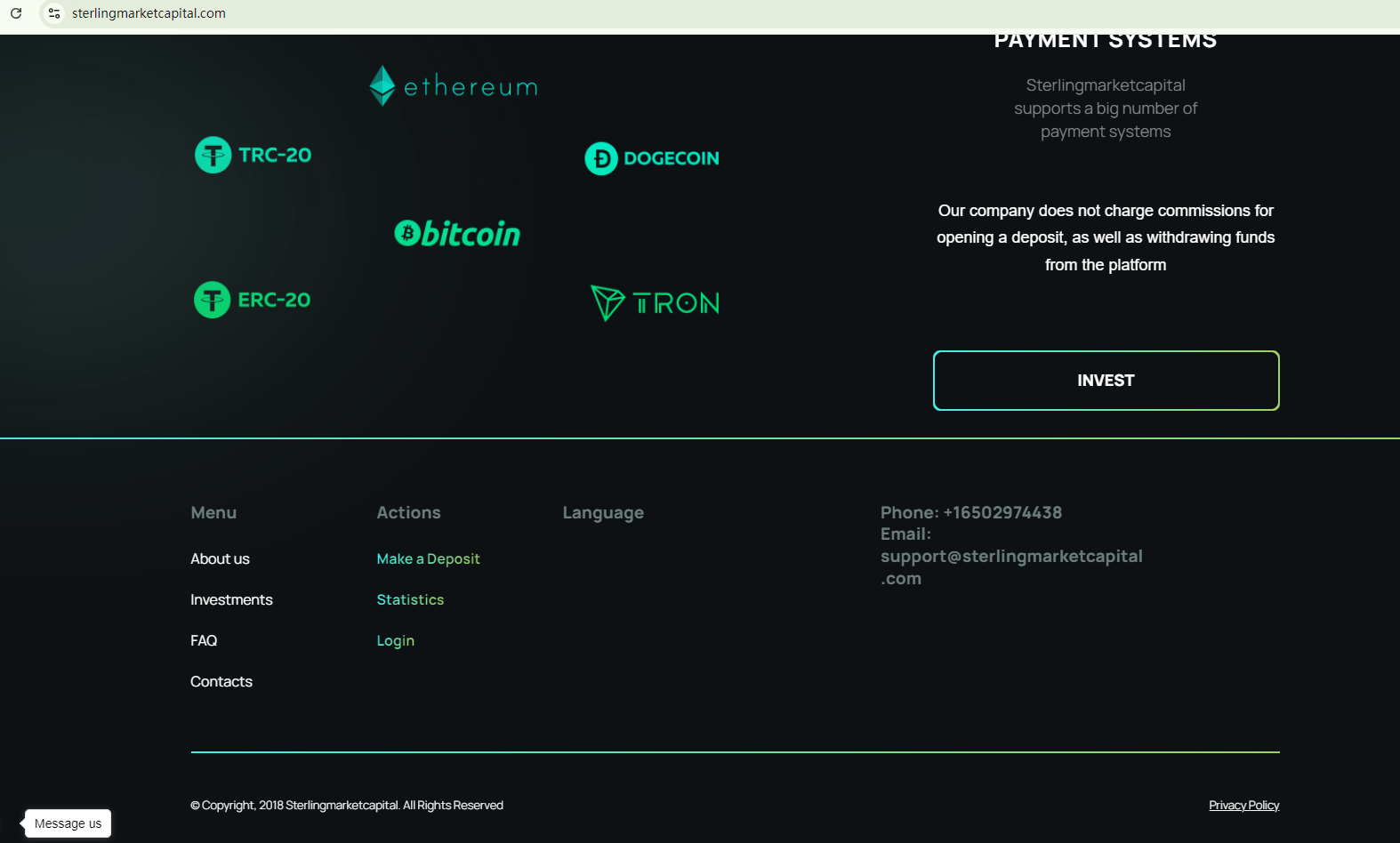This screenshot has height=843, width=1400.
Task: Open the FAQ footer link
Action: tap(204, 640)
